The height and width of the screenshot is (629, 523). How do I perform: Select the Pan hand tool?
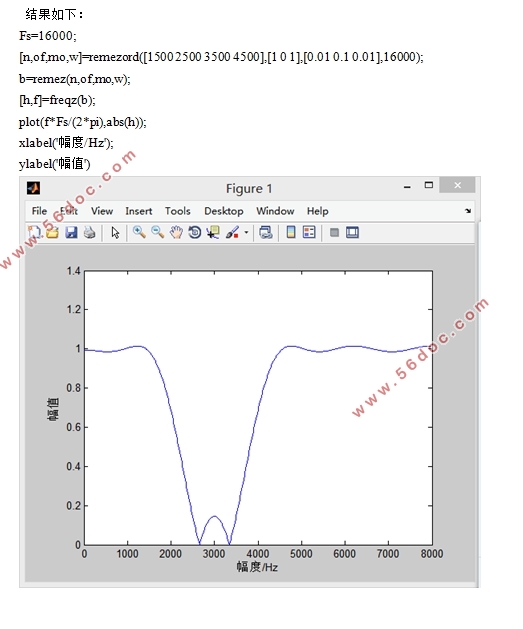(x=176, y=232)
